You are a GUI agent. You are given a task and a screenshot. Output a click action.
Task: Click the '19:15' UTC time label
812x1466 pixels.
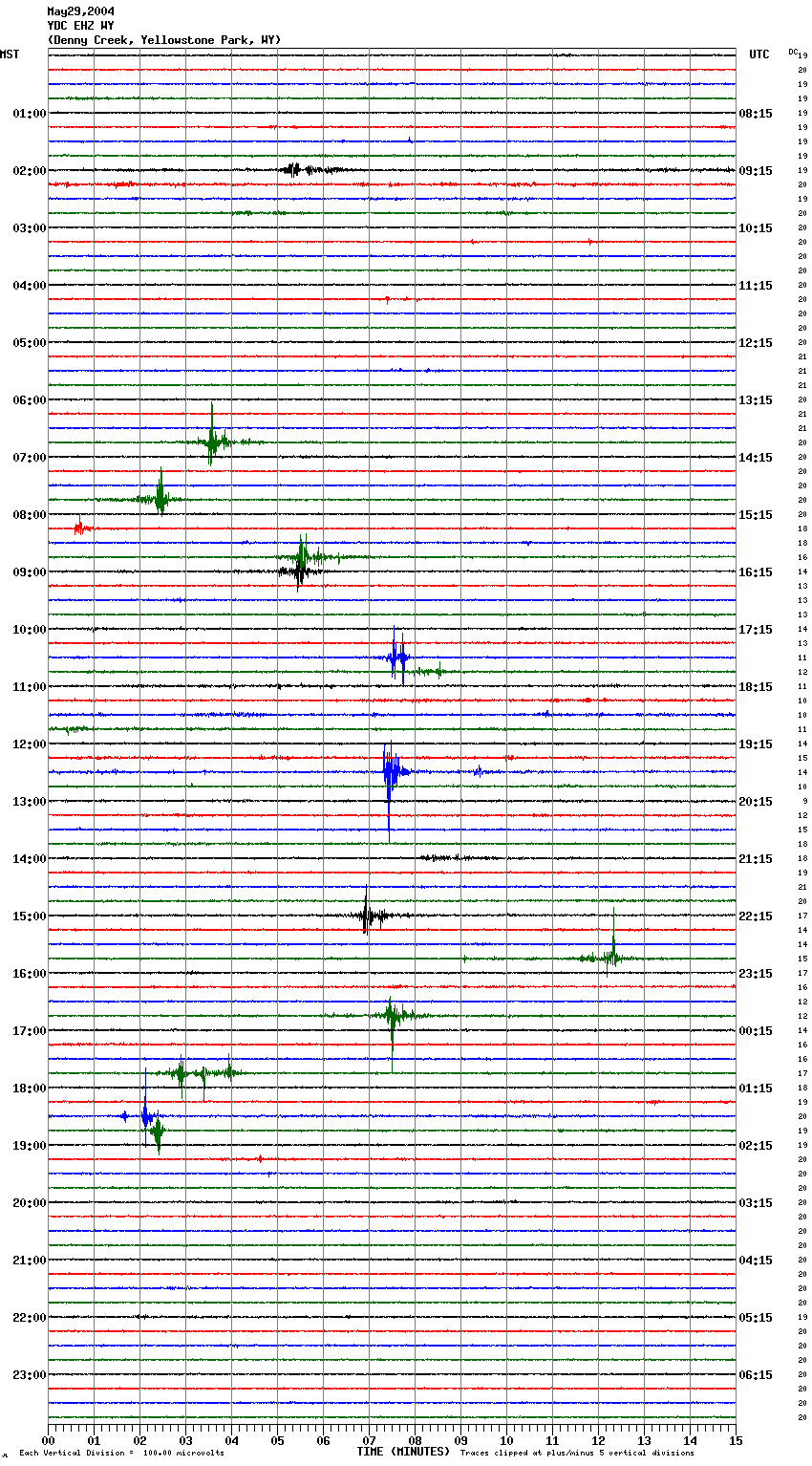point(756,744)
